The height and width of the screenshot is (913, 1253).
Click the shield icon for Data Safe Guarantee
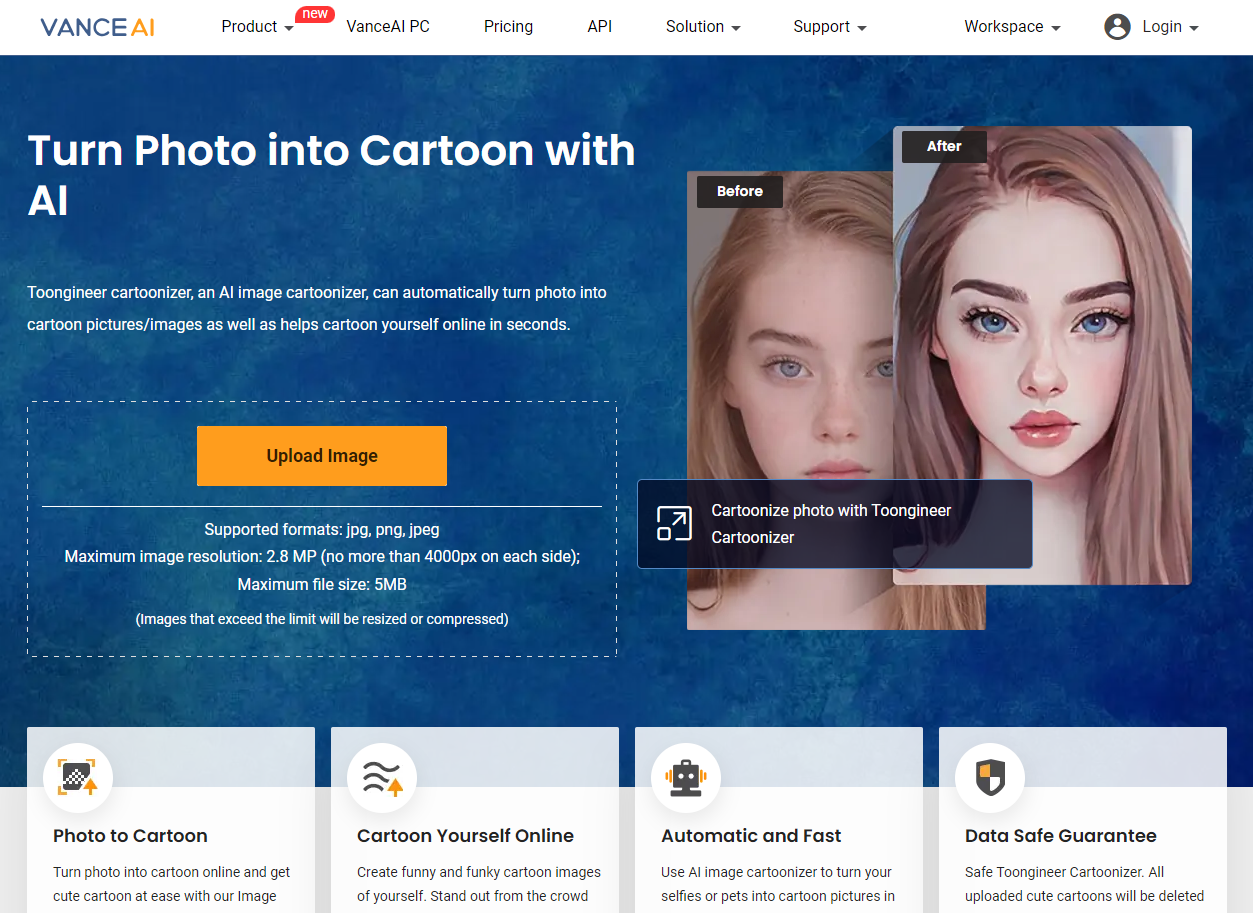point(990,777)
